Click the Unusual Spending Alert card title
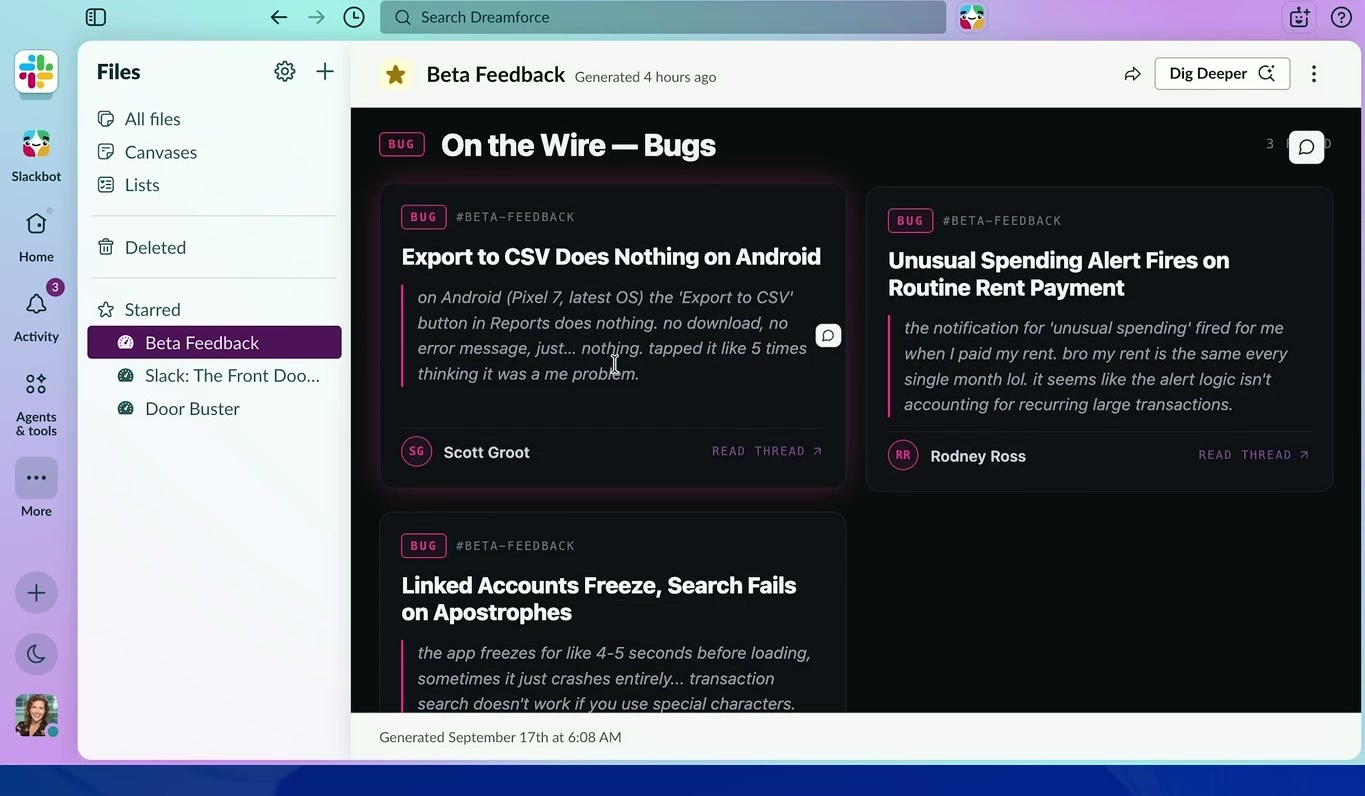This screenshot has width=1365, height=796. coord(1058,274)
